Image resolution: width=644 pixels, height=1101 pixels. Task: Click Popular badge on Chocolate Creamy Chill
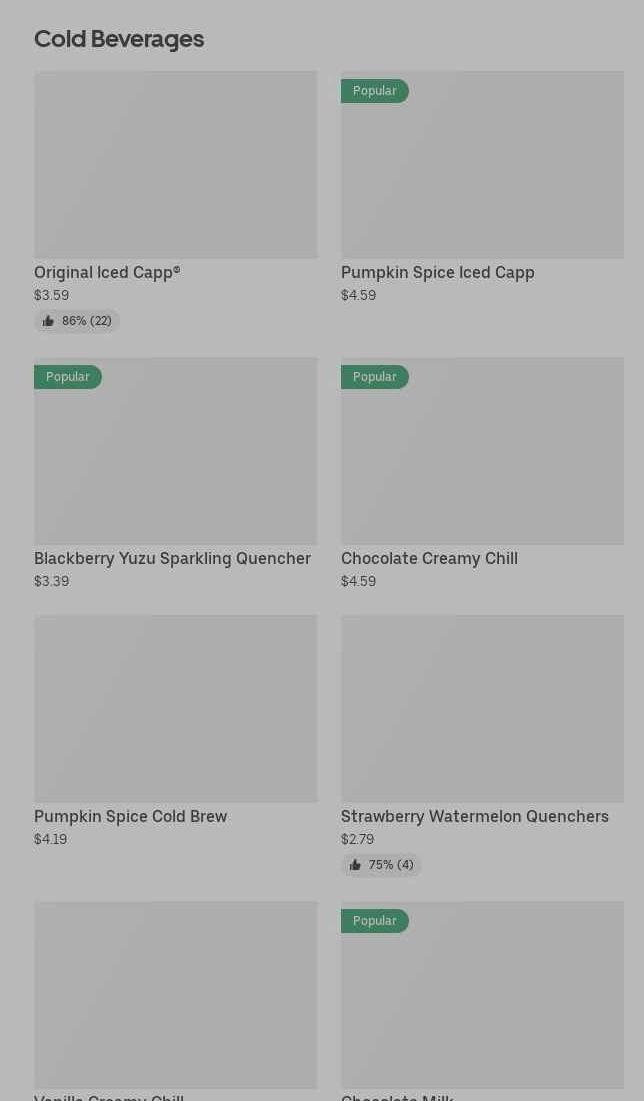[375, 377]
